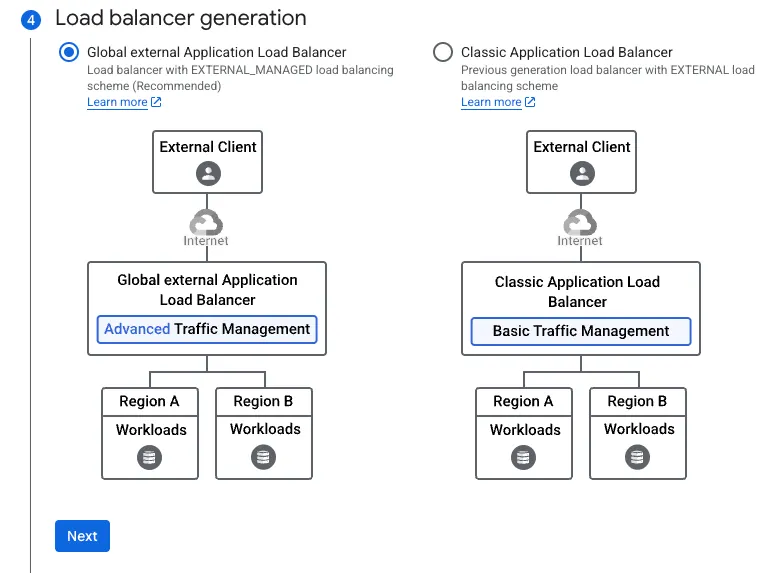This screenshot has width=781, height=573.
Task: Select Classic Application Load Balancer radio button
Action: (443, 52)
